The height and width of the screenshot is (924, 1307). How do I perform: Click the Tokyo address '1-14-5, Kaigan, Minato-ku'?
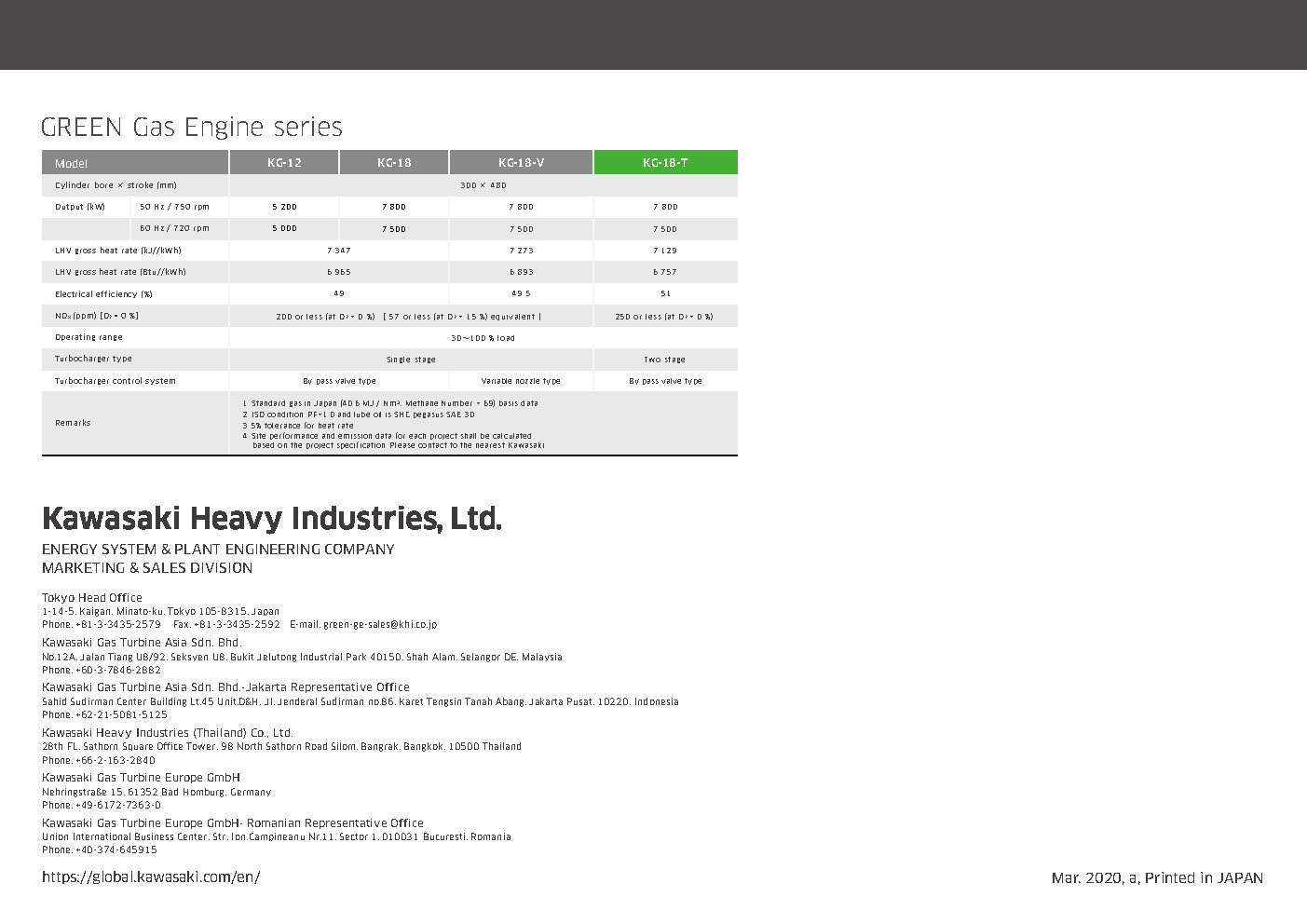pyautogui.click(x=161, y=612)
